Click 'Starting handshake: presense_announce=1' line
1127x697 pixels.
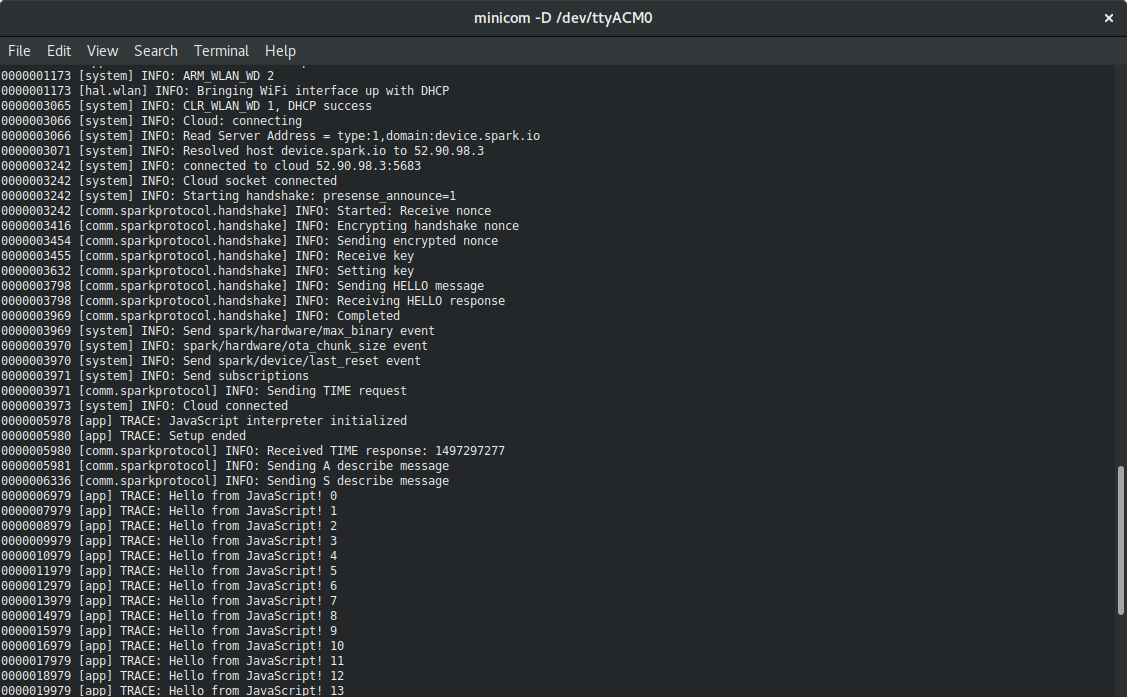coord(229,196)
